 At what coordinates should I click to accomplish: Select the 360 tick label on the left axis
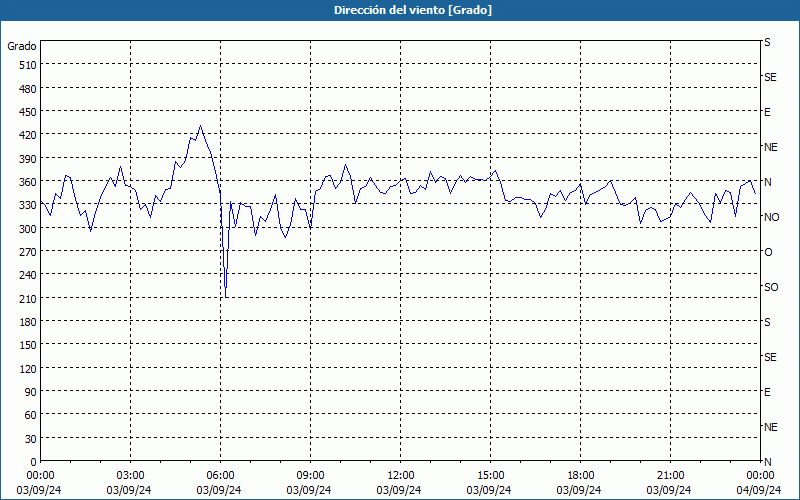click(x=26, y=182)
